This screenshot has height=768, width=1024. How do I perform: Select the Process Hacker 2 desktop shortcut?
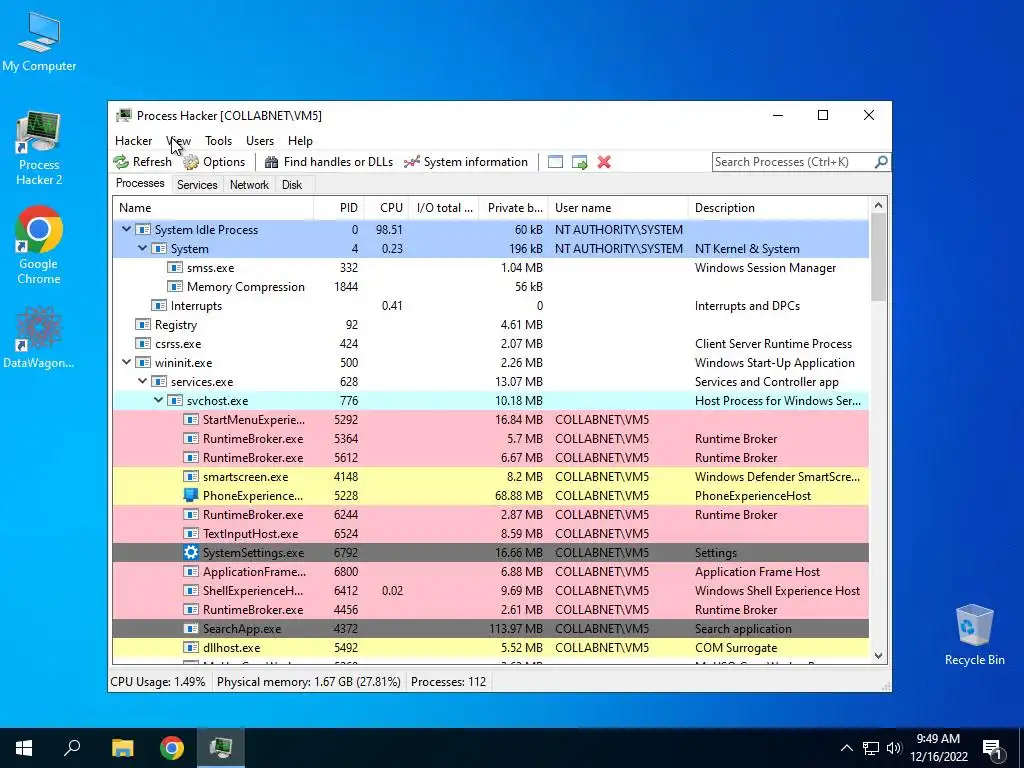pos(39,149)
